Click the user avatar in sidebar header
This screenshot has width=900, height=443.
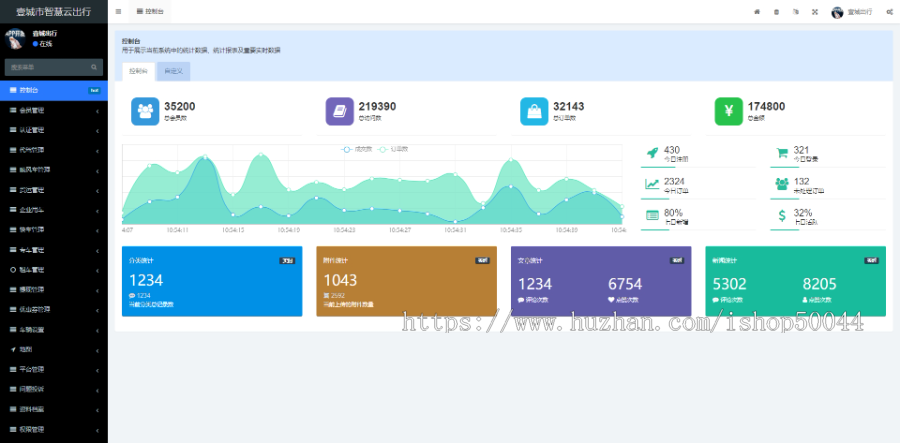click(15, 38)
